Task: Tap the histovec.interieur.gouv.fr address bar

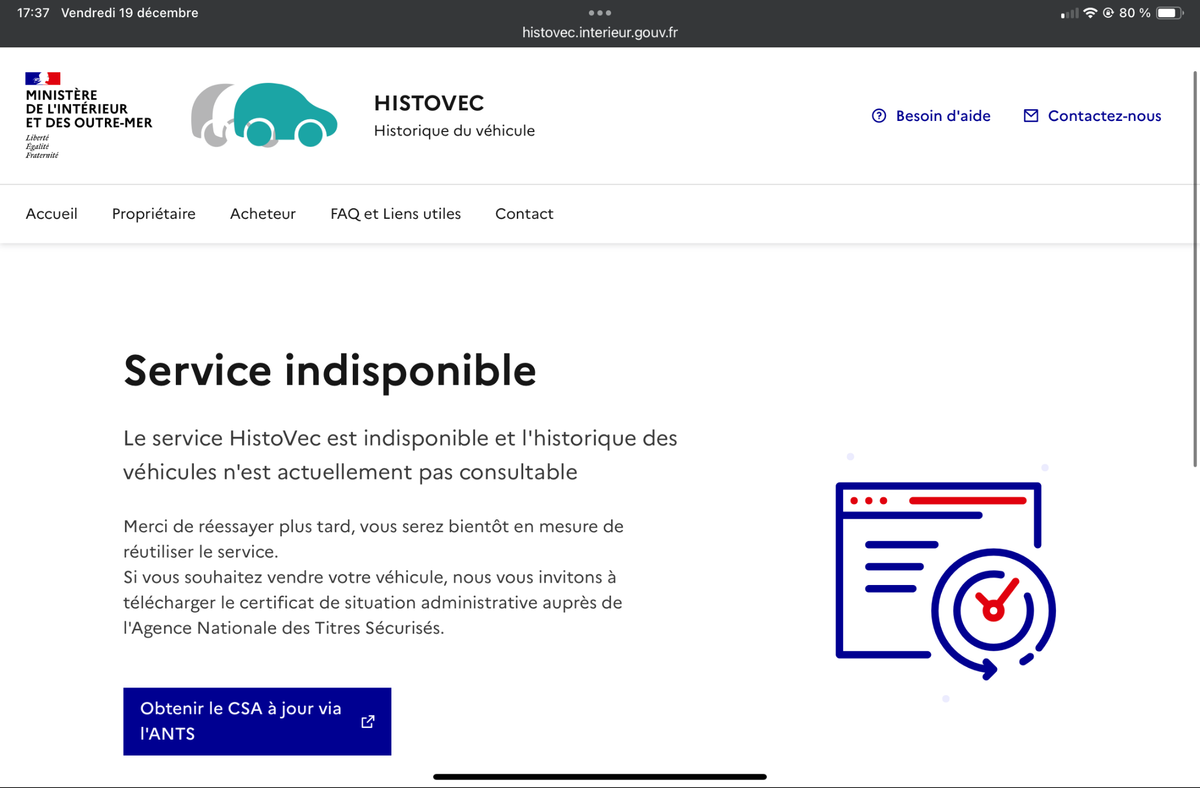Action: pos(600,32)
